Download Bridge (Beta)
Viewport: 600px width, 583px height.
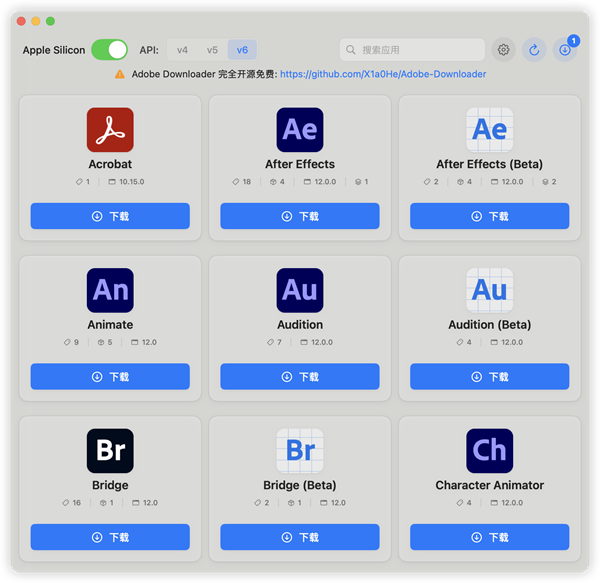point(300,537)
